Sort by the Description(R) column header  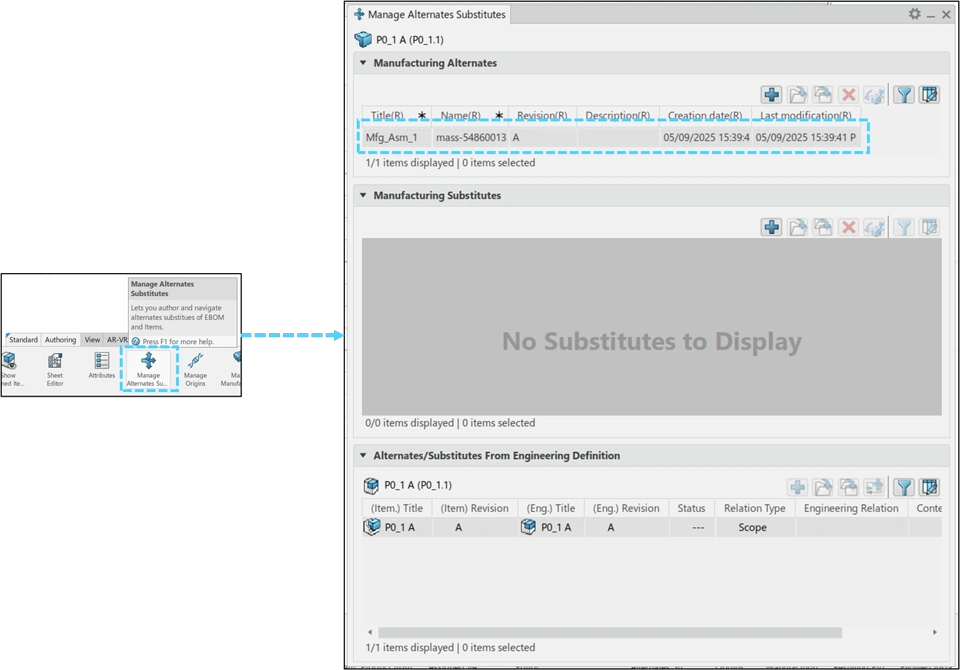tap(618, 115)
